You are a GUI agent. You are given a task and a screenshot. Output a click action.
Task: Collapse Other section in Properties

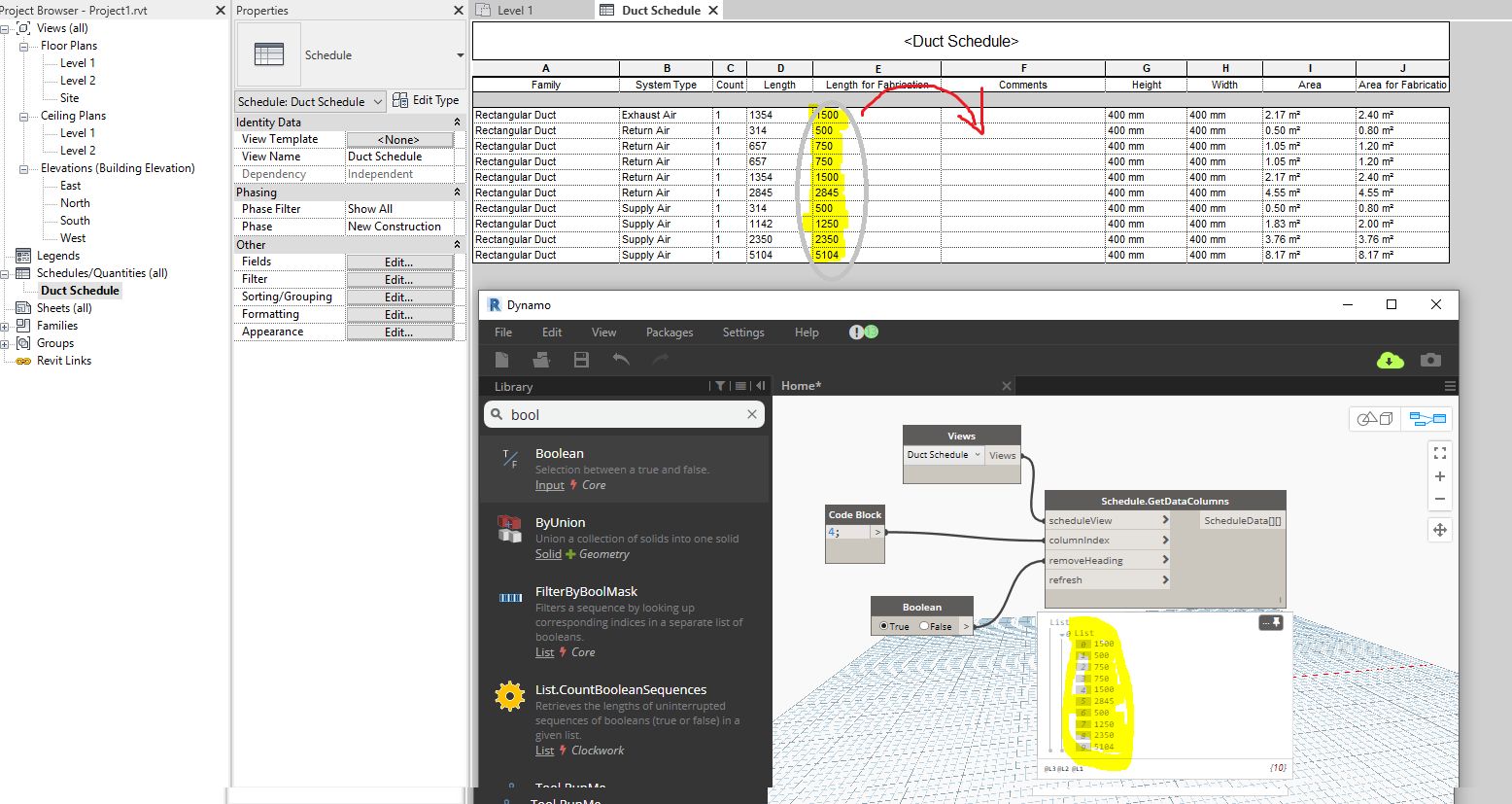tap(457, 245)
